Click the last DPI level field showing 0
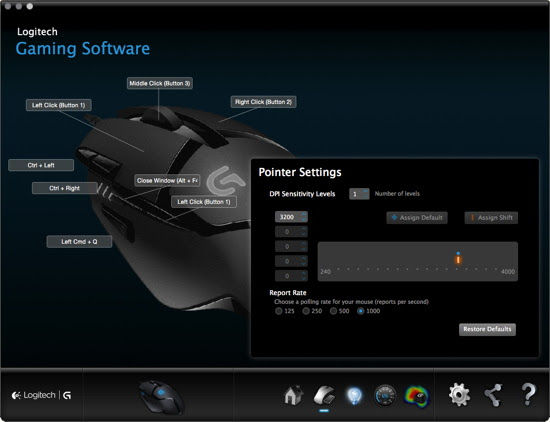This screenshot has width=550, height=422. [291, 276]
